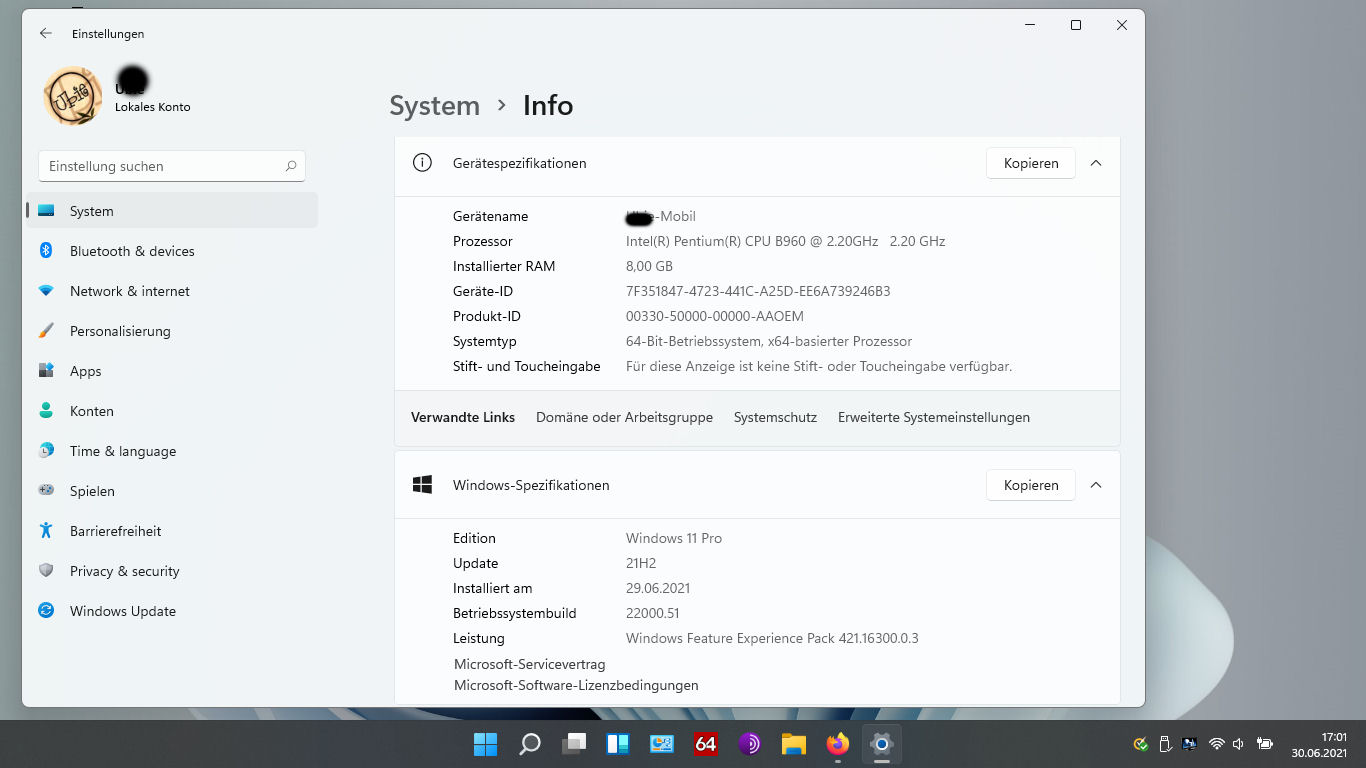Screen dimensions: 1366x768
Task: Open the Konten settings category
Action: coord(172,411)
